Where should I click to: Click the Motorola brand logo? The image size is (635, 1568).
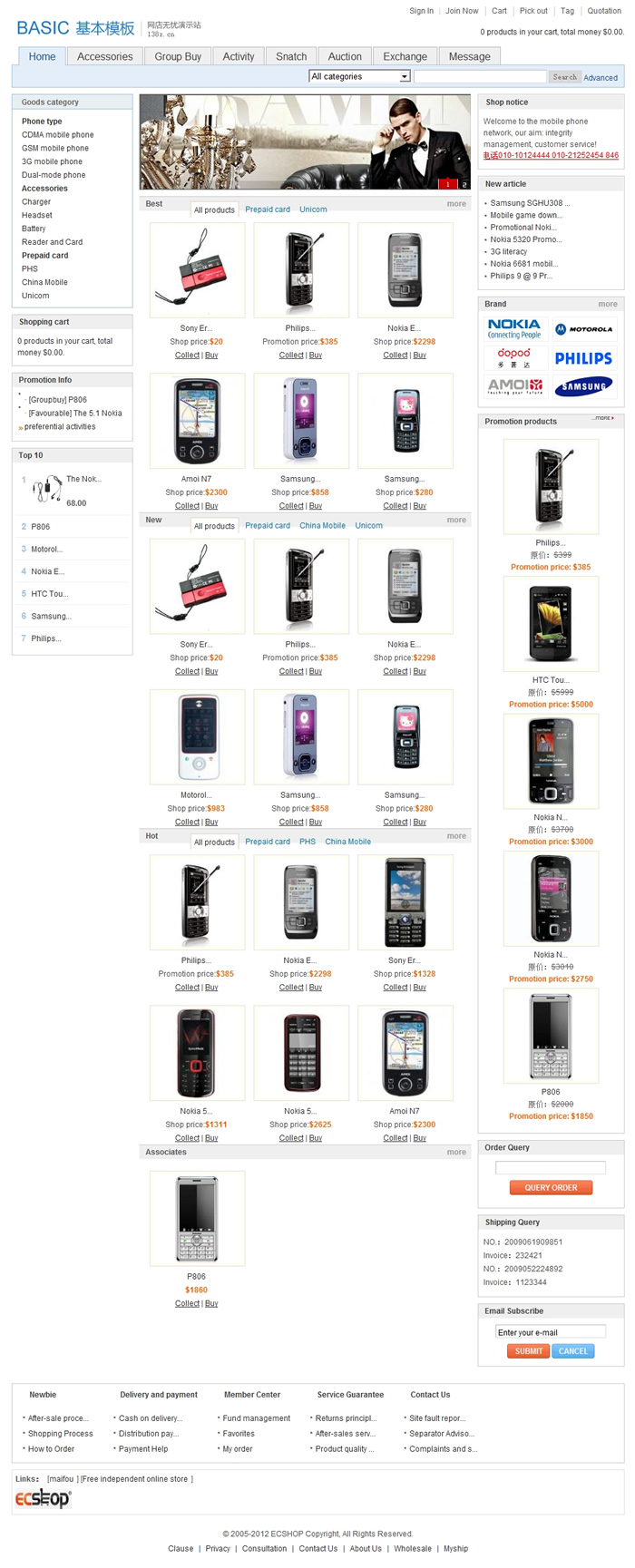point(583,329)
